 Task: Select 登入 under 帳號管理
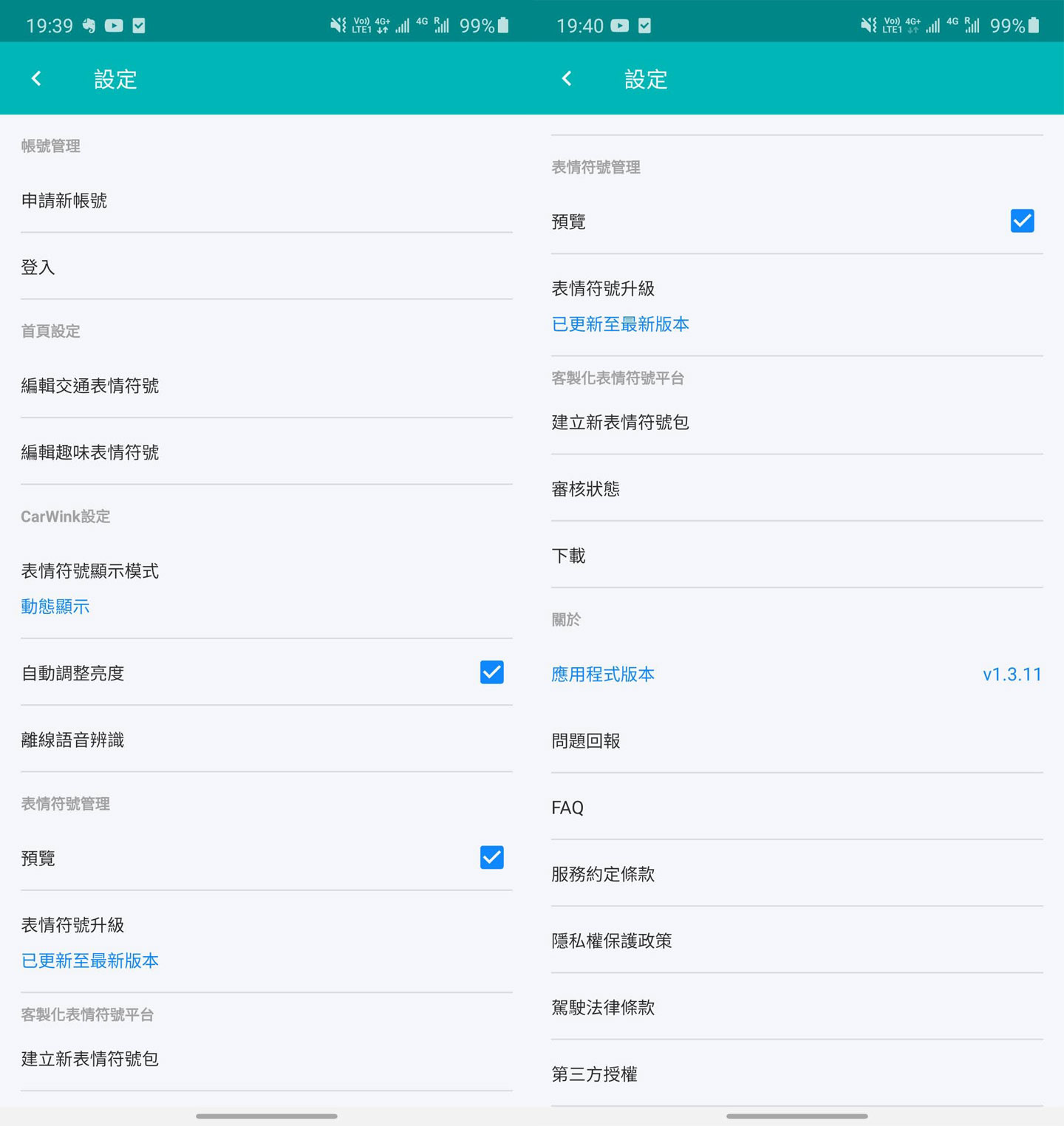[37, 267]
